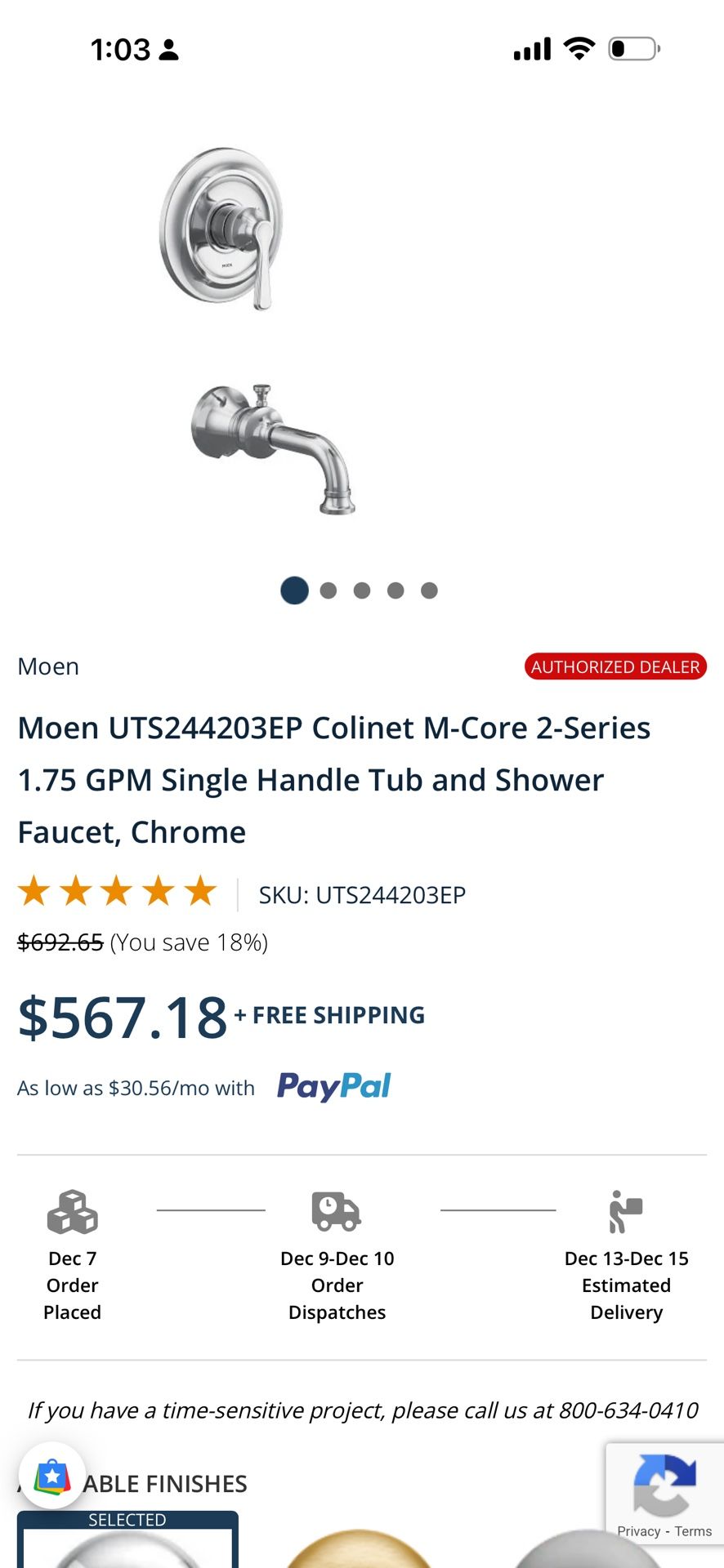Select the second image carousel dot
Viewport: 724px width, 1568px height.
point(328,590)
